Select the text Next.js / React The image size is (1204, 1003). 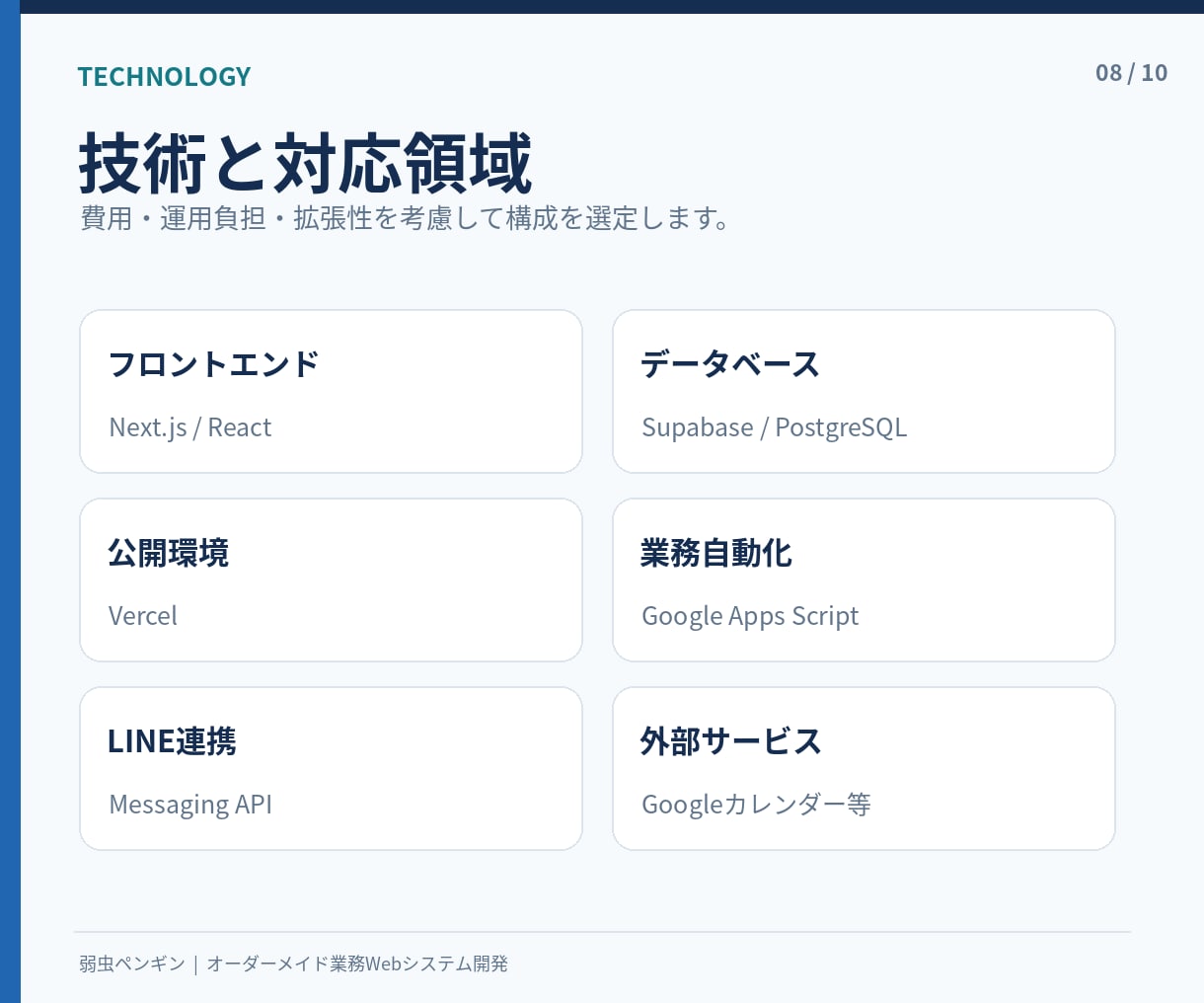189,427
